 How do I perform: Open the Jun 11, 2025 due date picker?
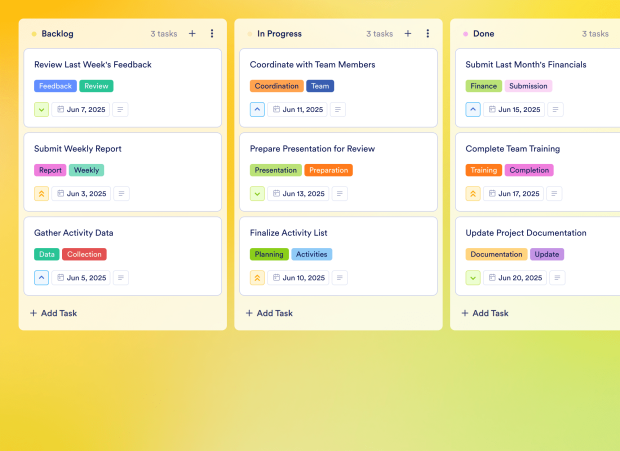297,110
